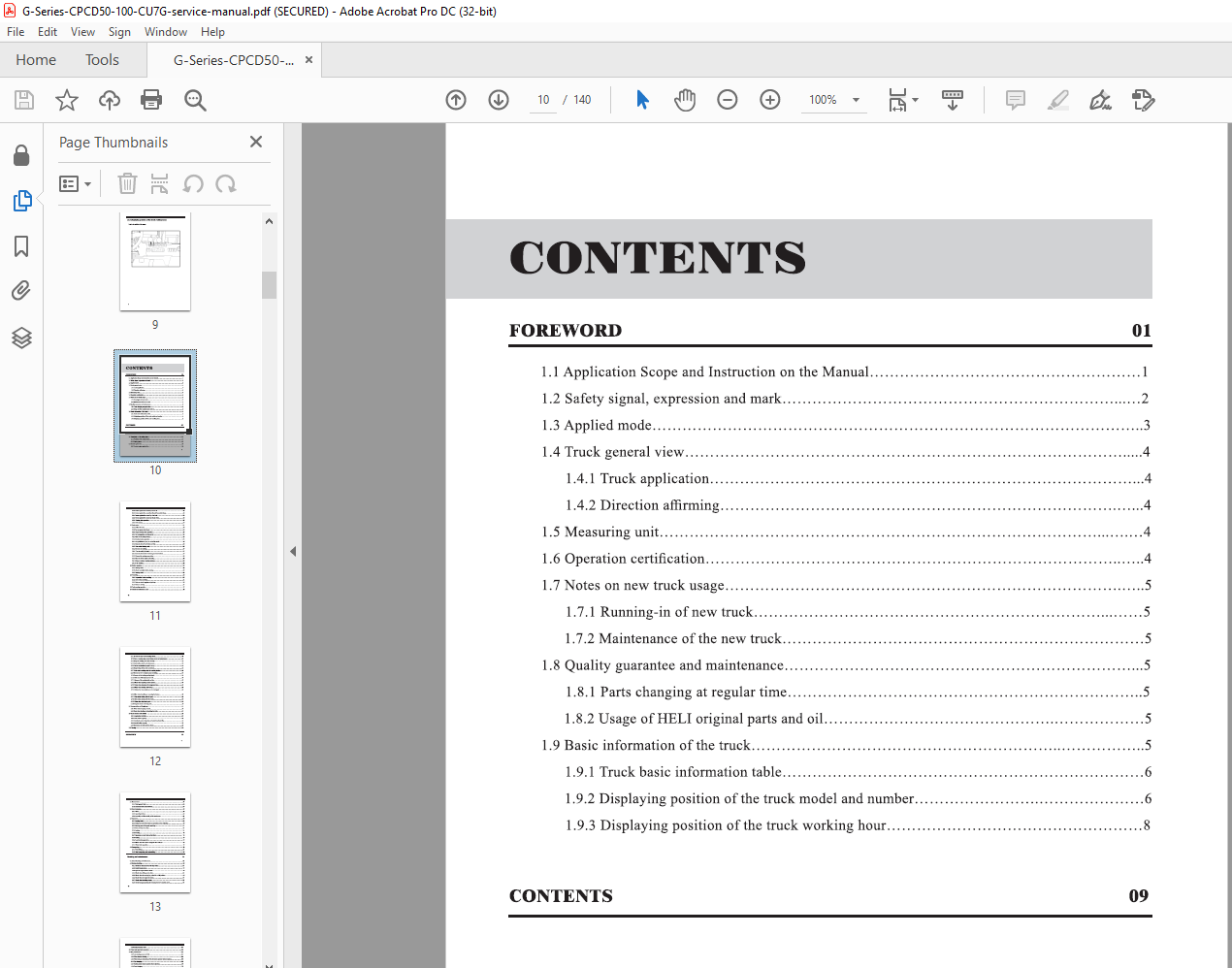Open the View menu

(x=82, y=32)
